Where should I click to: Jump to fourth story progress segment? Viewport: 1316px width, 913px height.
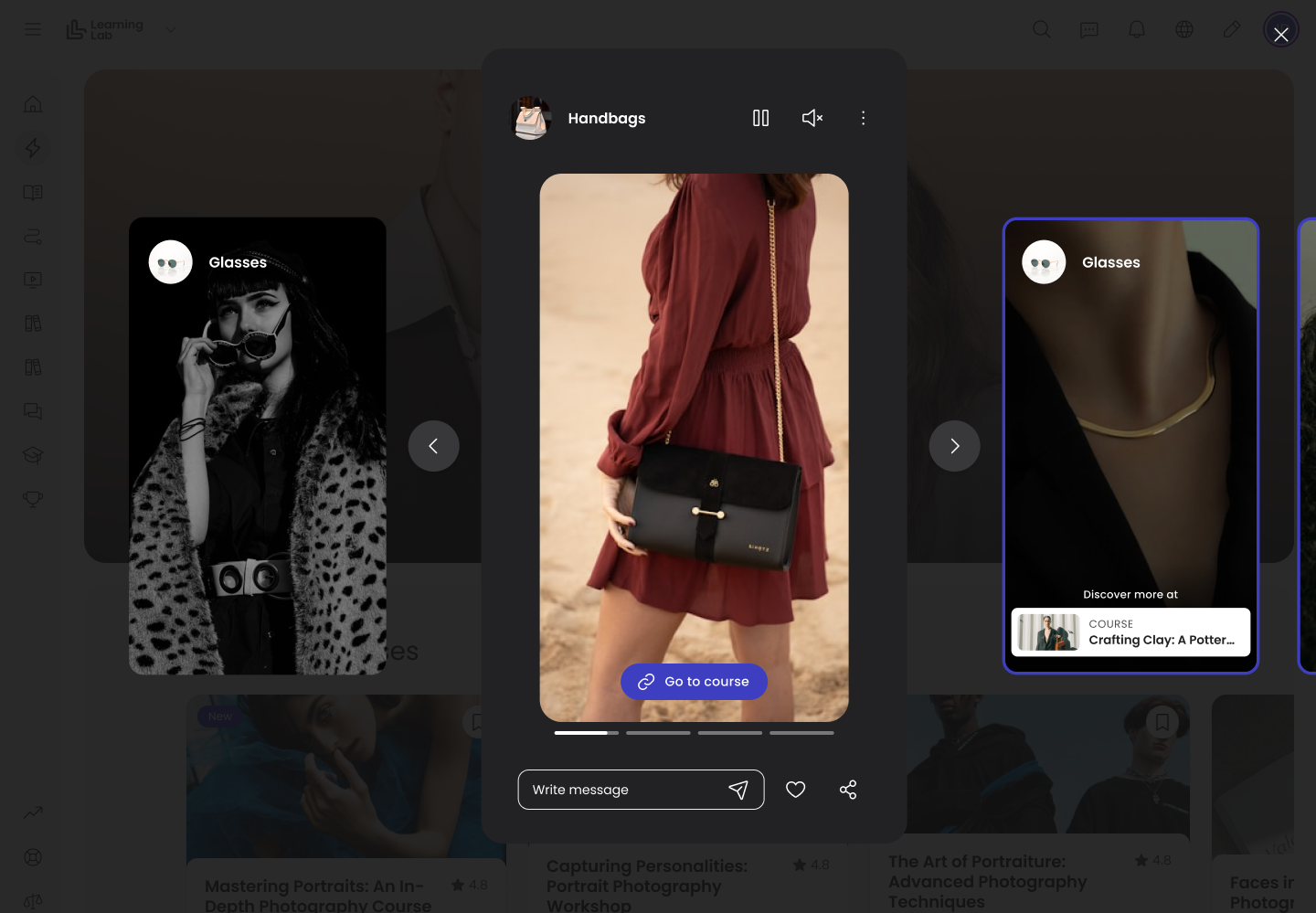click(x=801, y=733)
